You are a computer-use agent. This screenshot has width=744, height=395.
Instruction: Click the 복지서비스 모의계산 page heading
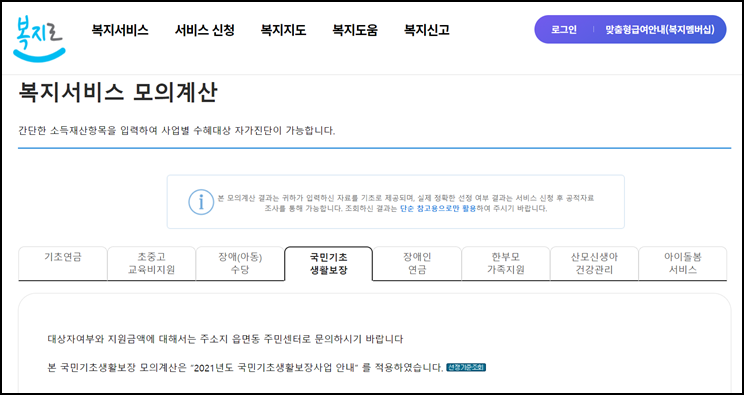pos(118,93)
